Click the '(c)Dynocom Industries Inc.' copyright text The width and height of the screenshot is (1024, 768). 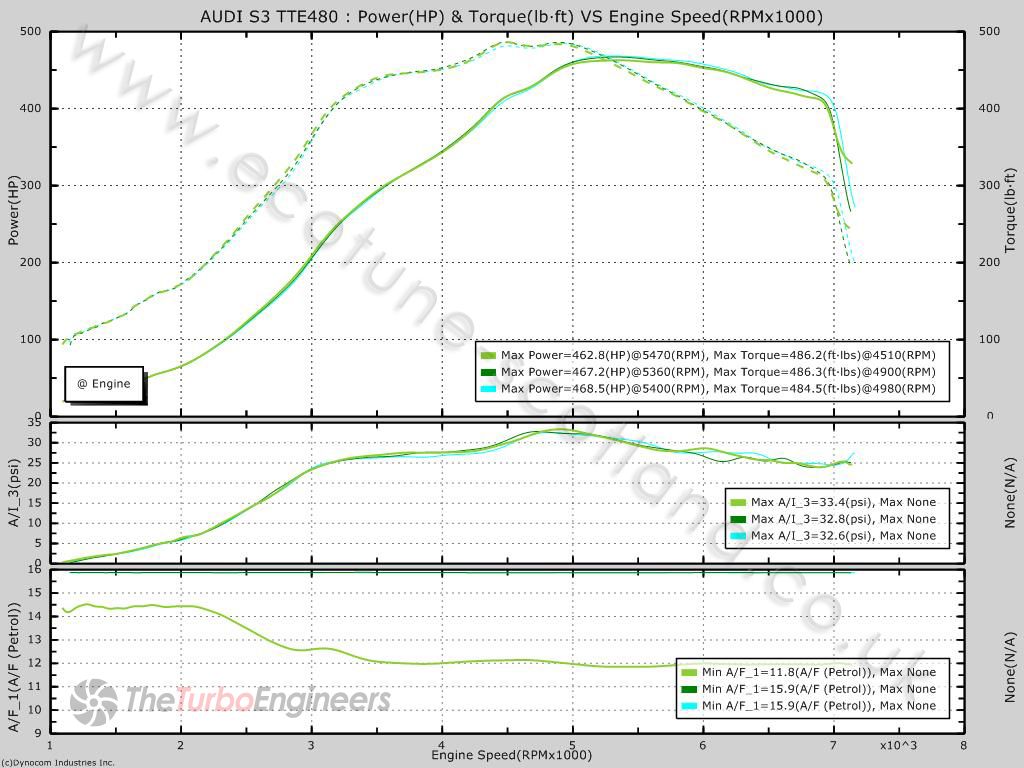point(58,762)
